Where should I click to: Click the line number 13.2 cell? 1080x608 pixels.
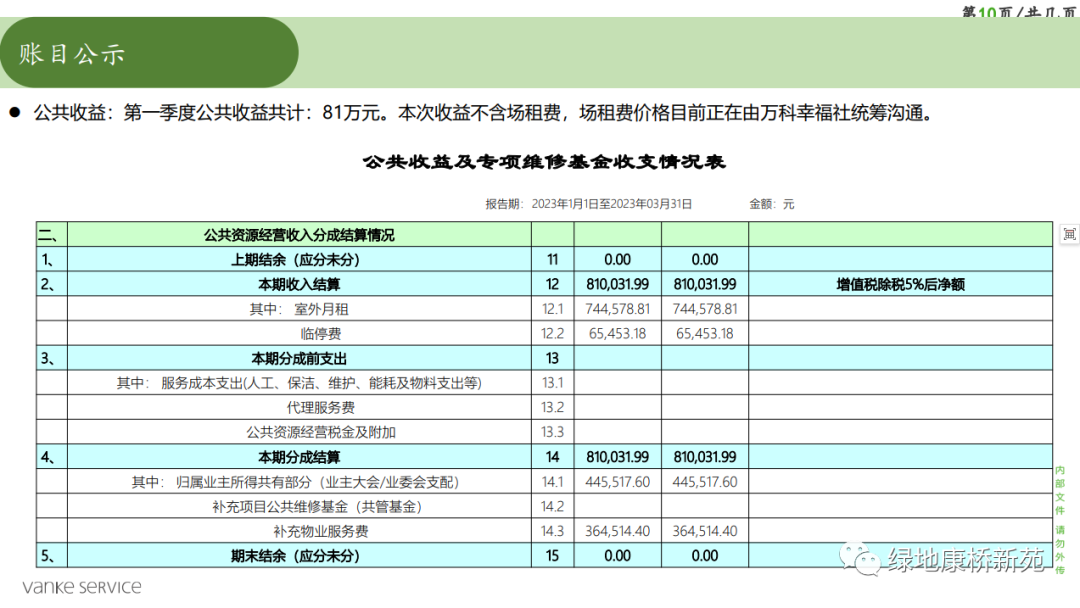[x=552, y=408]
